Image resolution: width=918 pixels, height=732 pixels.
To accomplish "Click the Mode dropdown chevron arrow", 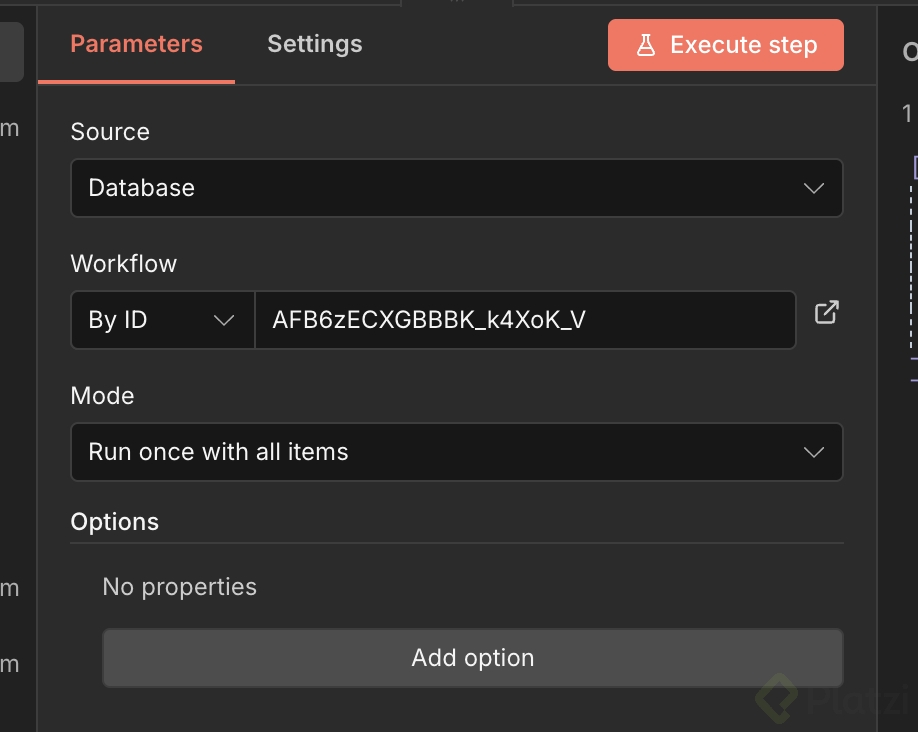I will click(x=814, y=452).
